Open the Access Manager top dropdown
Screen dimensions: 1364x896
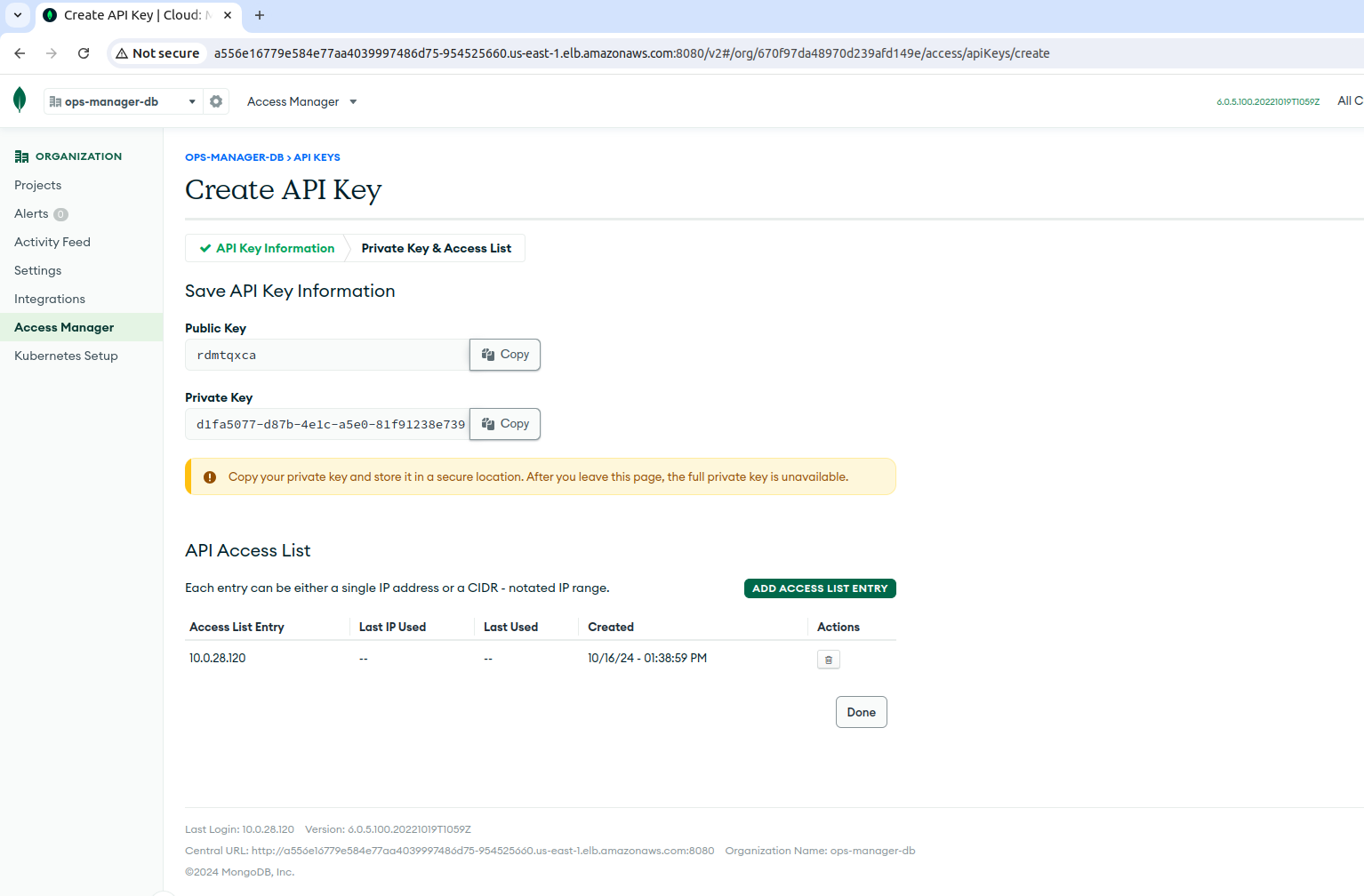[x=302, y=101]
